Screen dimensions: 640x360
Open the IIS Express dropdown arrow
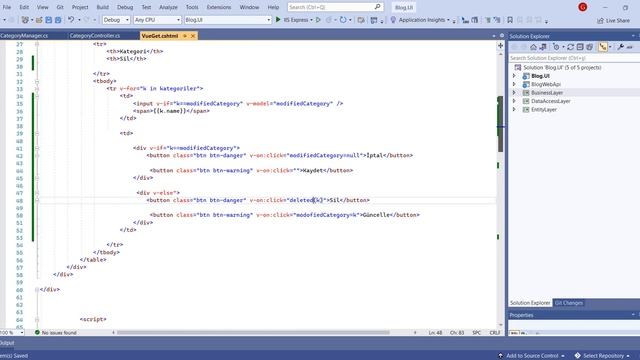coord(311,20)
